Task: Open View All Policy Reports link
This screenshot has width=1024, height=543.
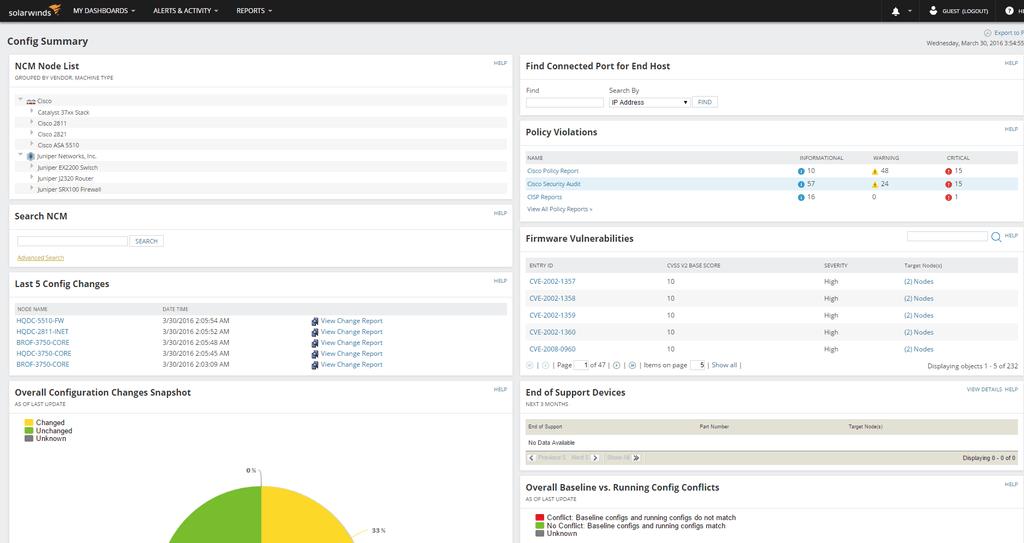Action: pos(560,209)
